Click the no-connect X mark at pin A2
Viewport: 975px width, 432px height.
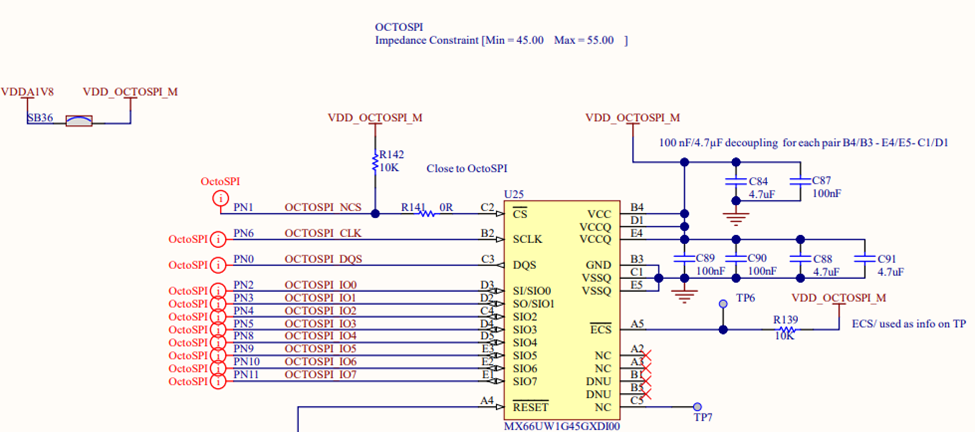click(646, 356)
